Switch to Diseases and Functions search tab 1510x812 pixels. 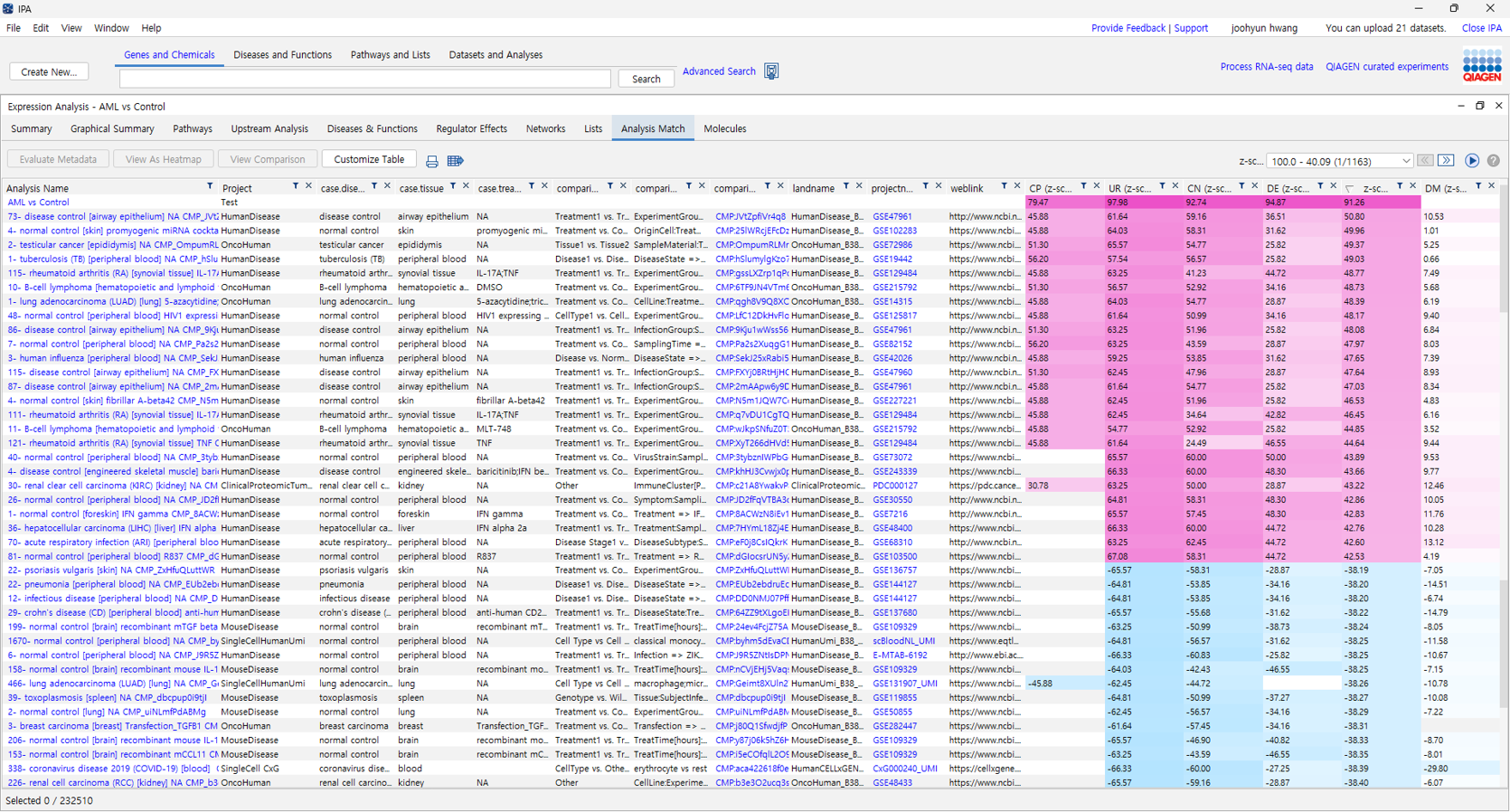(282, 55)
